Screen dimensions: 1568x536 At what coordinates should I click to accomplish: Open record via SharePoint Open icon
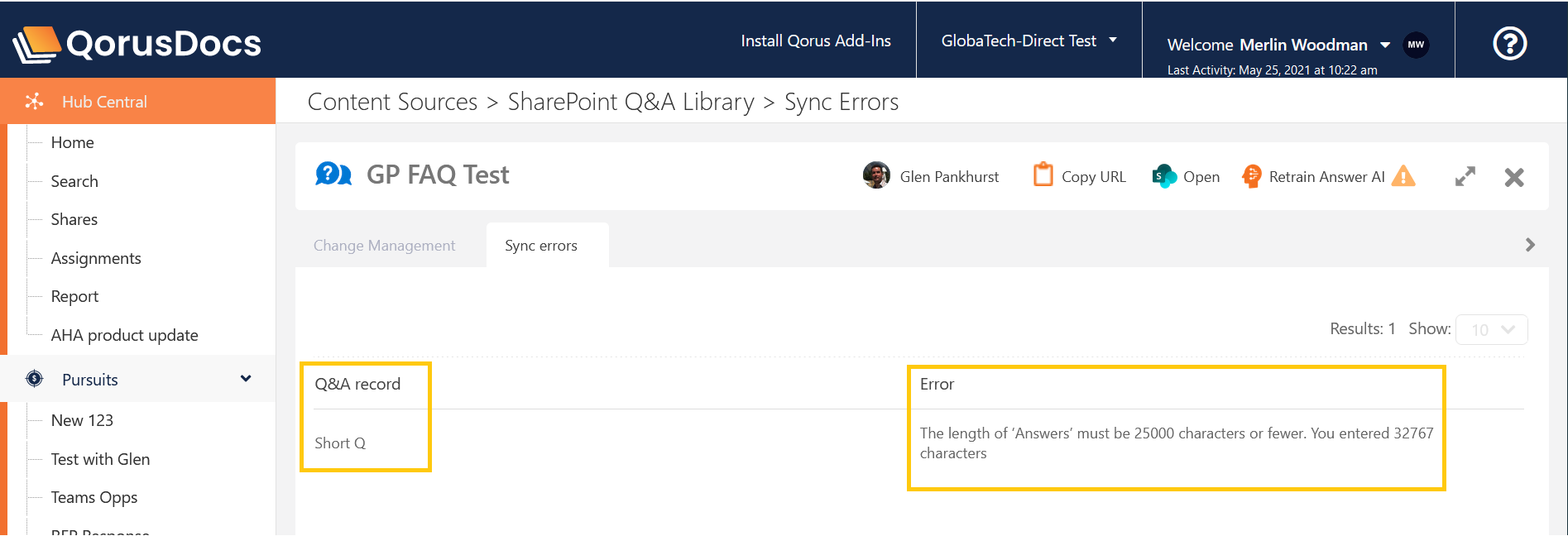click(1164, 176)
